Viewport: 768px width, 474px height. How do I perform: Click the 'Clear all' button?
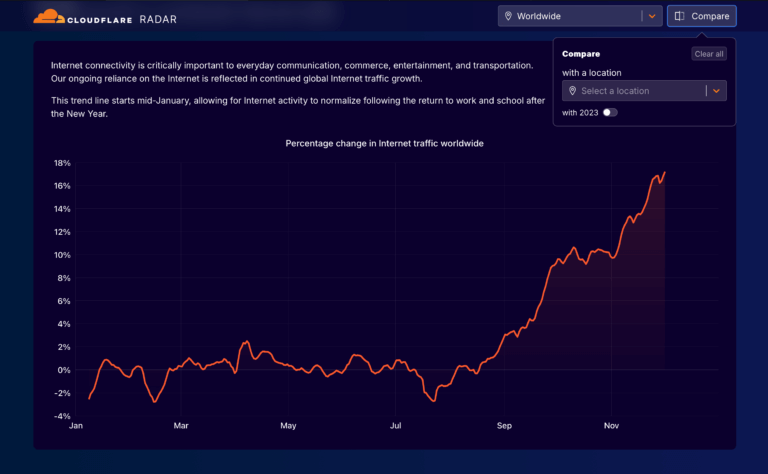coord(709,54)
